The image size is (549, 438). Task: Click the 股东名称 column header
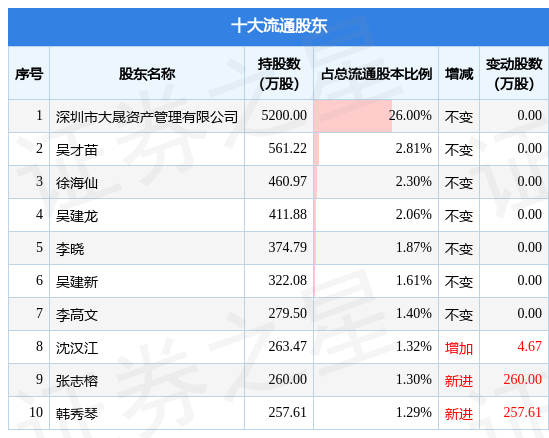point(147,74)
